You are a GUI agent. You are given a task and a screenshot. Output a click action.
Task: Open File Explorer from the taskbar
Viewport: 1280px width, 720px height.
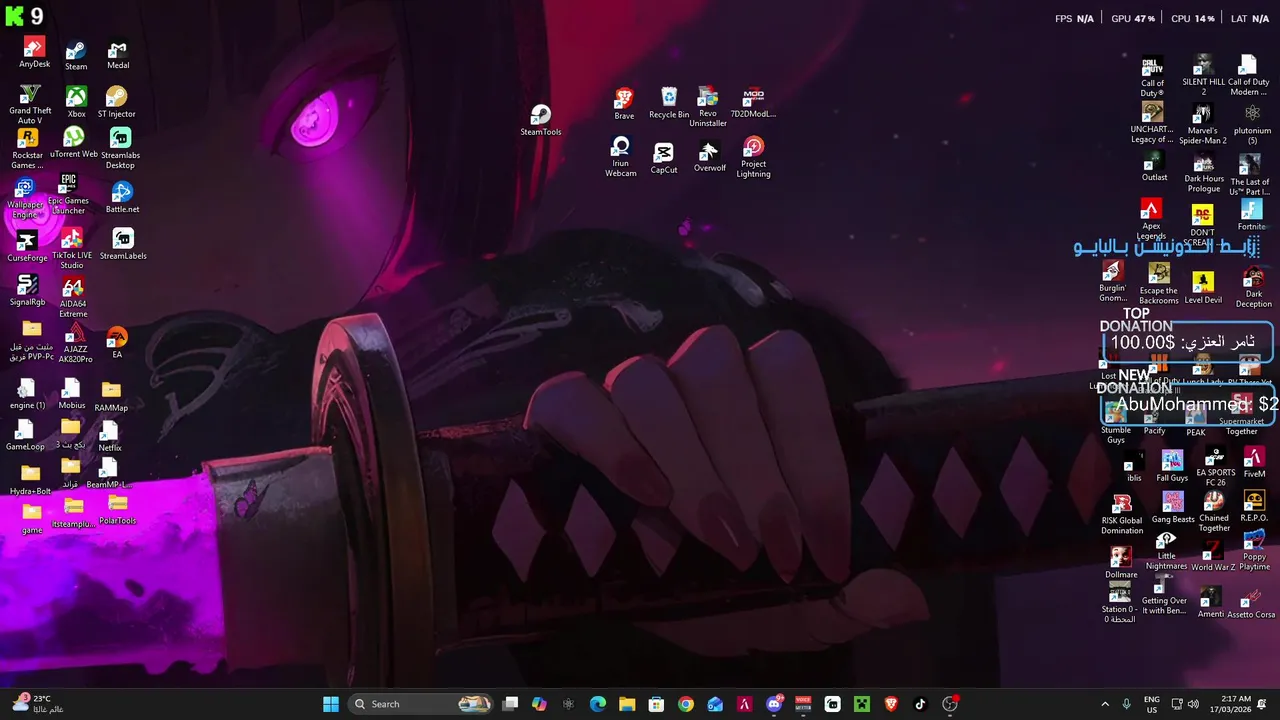coord(626,704)
